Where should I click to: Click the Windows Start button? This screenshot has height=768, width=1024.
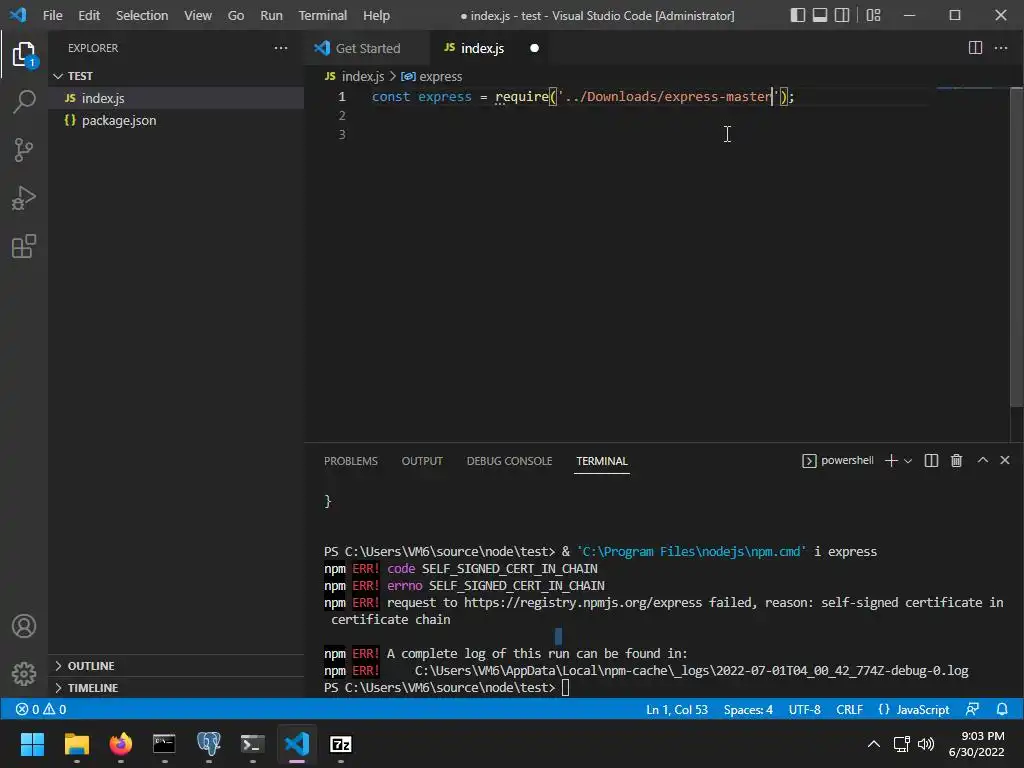[32, 744]
